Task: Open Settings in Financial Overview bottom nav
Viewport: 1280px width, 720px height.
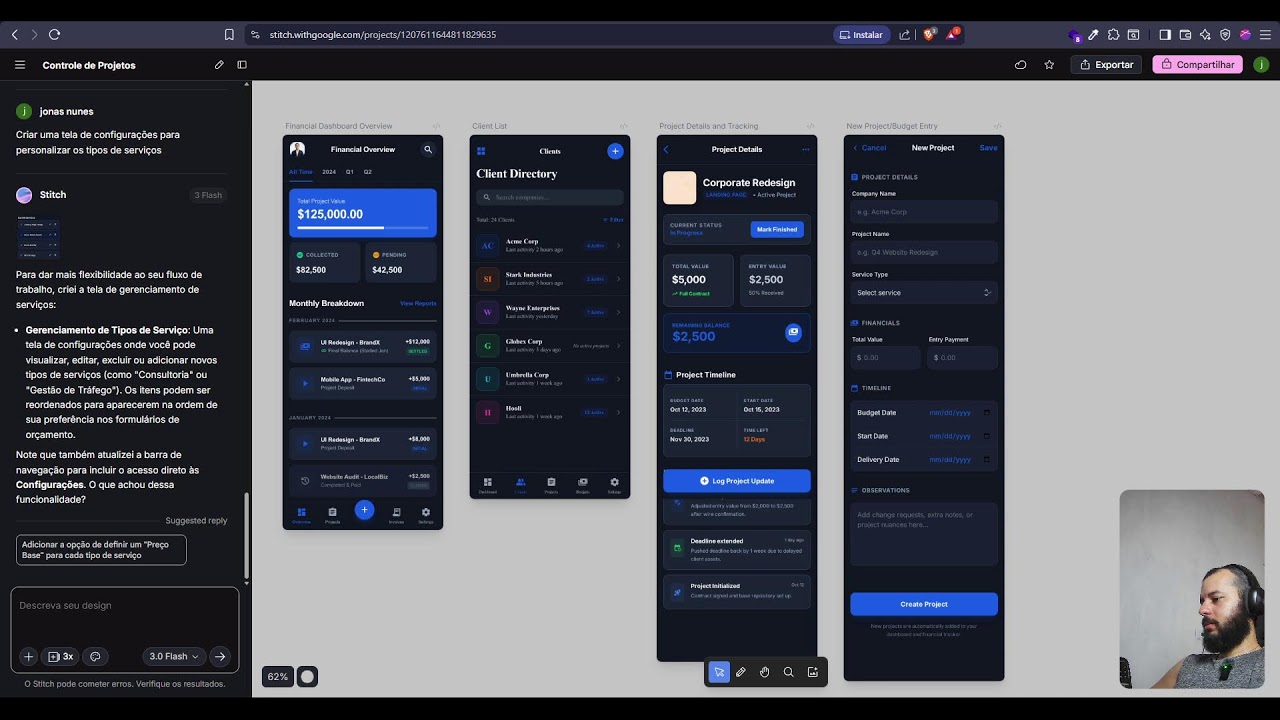Action: 426,515
